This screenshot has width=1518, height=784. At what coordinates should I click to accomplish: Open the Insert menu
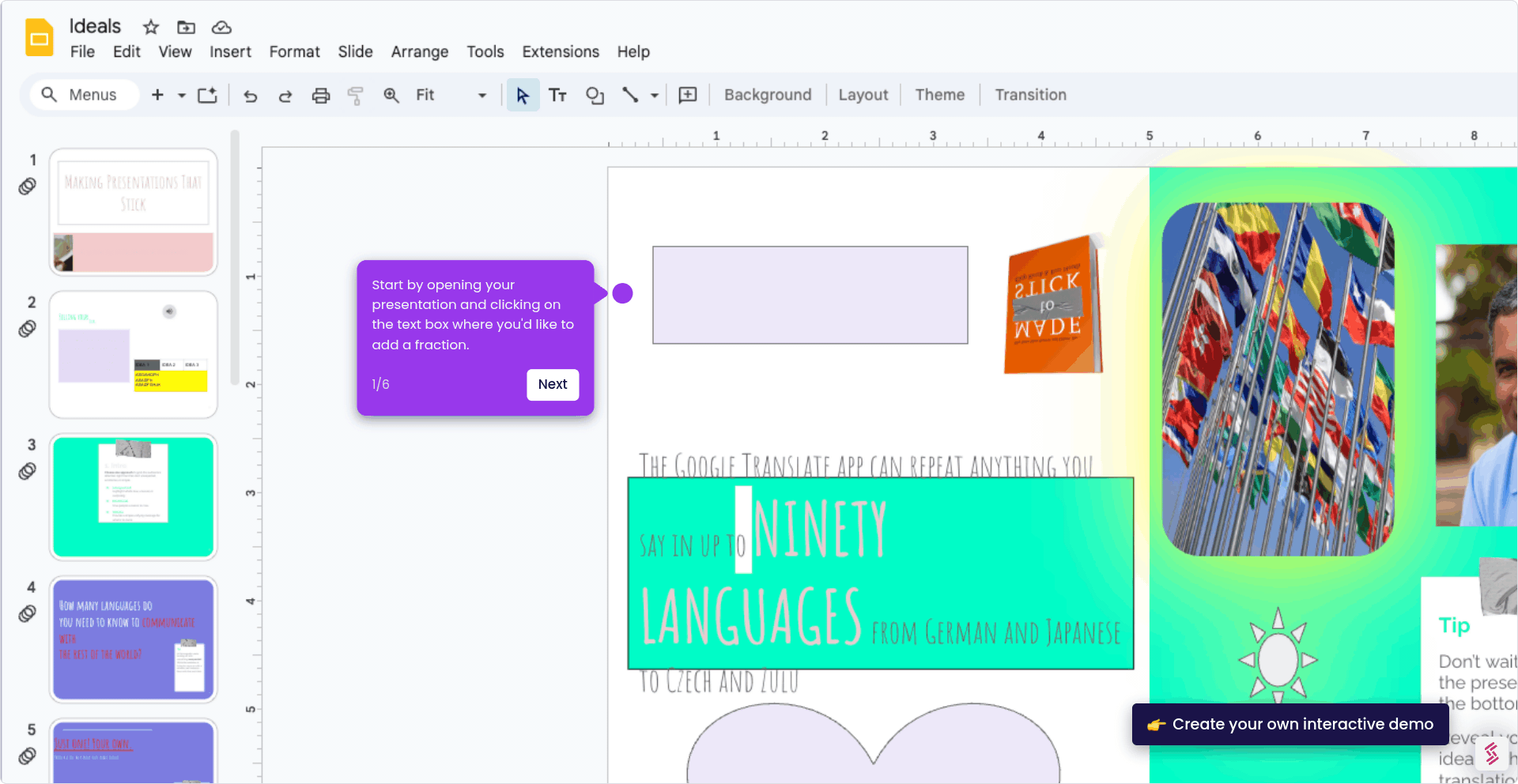coord(230,51)
